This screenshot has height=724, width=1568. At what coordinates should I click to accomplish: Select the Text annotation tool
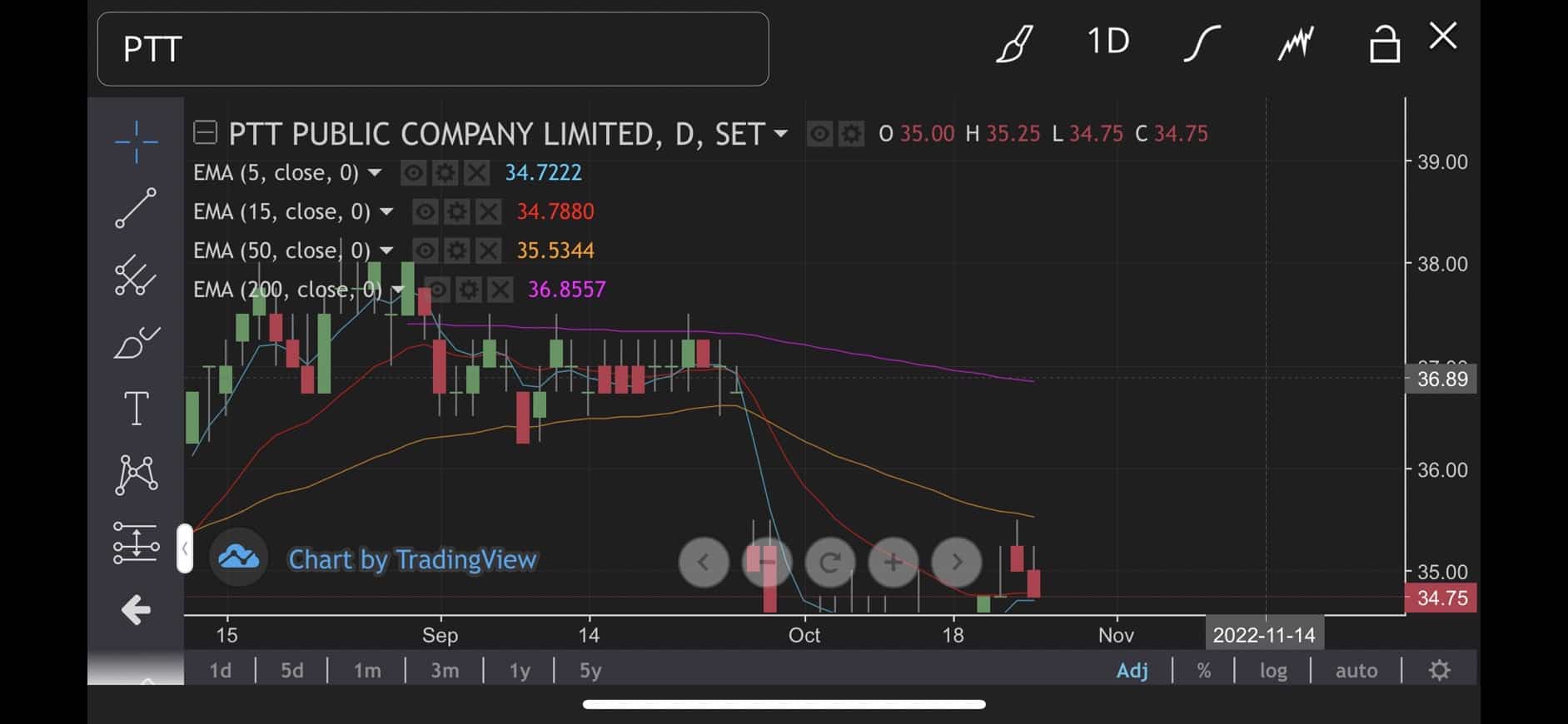(136, 409)
